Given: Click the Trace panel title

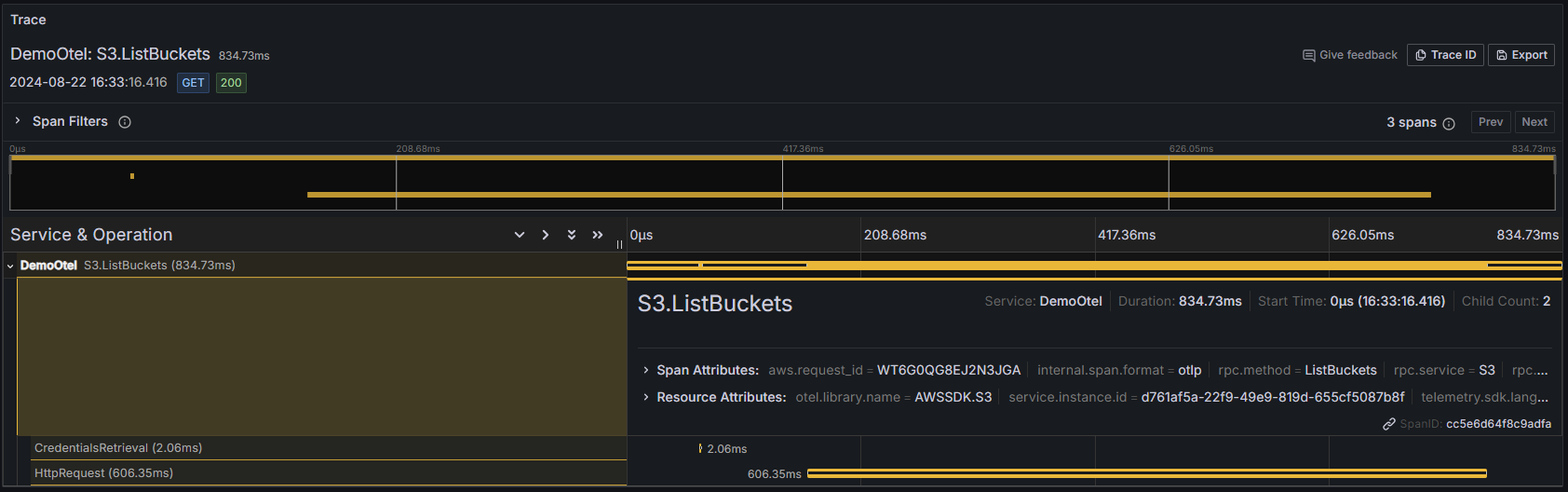Looking at the screenshot, I should [28, 20].
